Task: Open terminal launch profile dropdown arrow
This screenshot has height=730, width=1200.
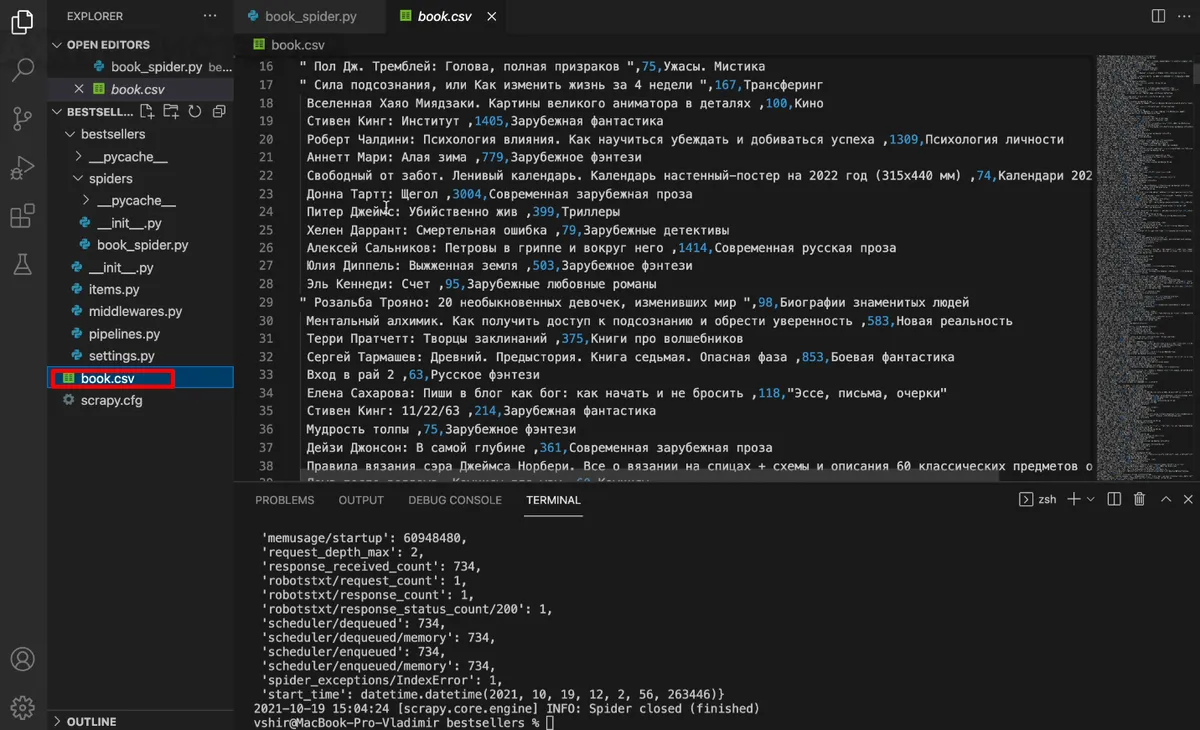Action: click(x=1091, y=499)
